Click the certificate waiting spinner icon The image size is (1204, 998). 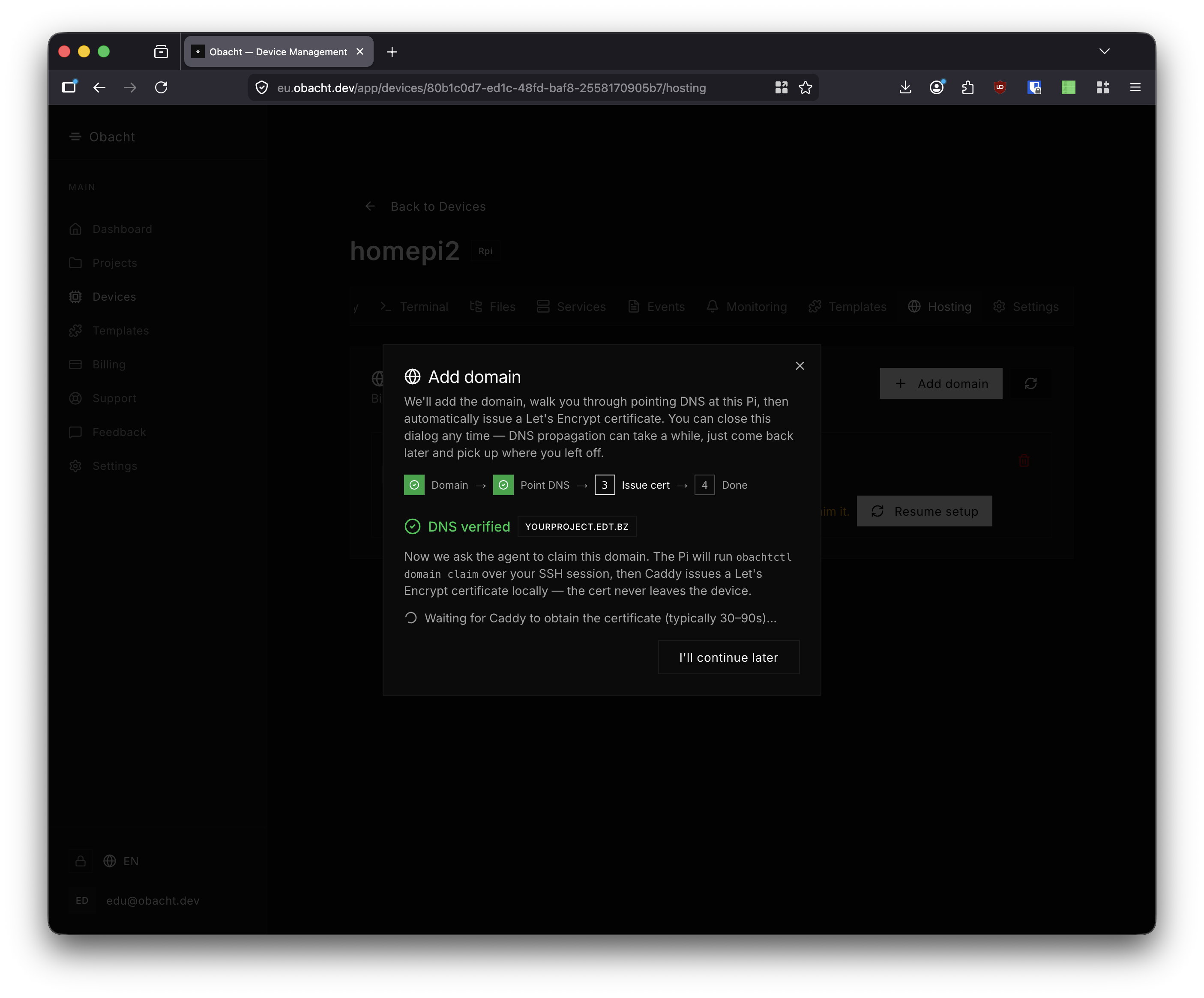(x=410, y=618)
